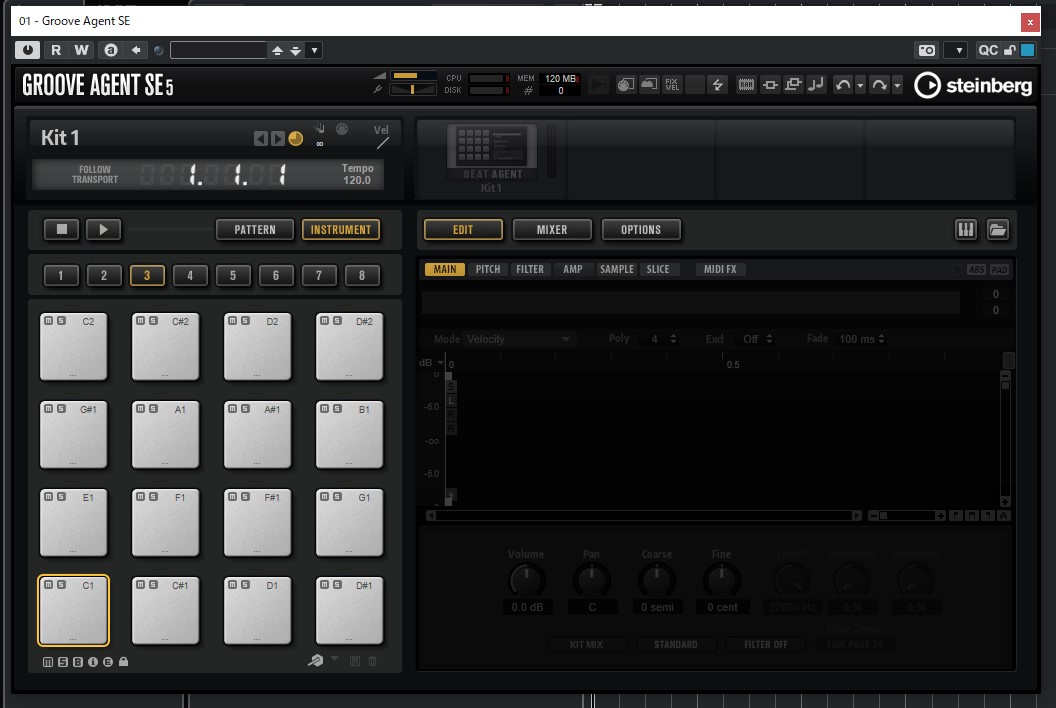Click the RAM save icon
The image size is (1056, 708).
point(746,85)
